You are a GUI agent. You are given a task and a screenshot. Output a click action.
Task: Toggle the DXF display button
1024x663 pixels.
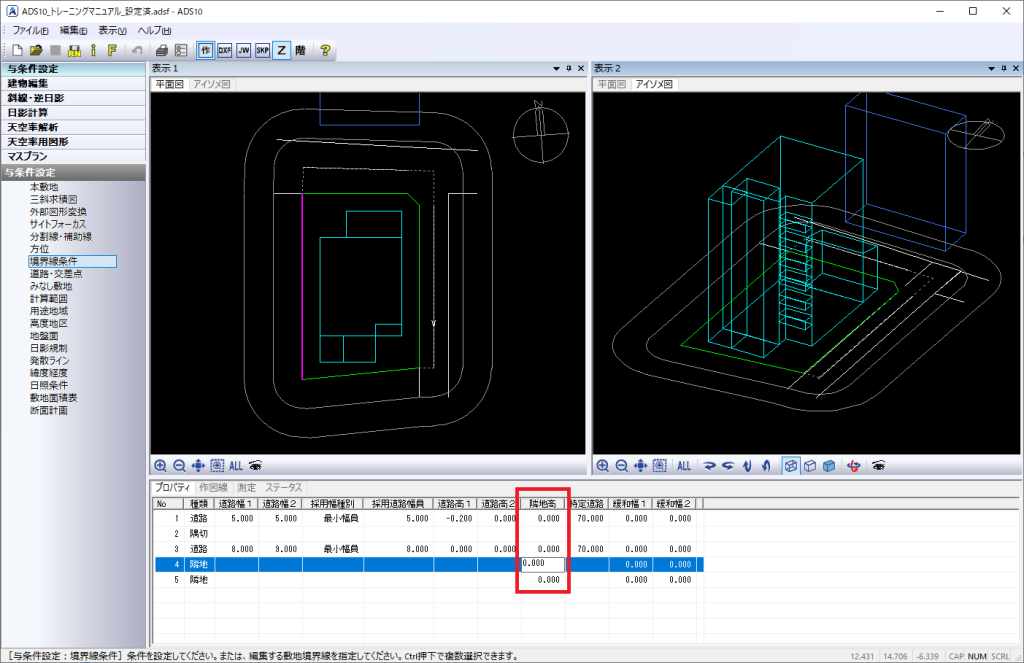(x=225, y=50)
